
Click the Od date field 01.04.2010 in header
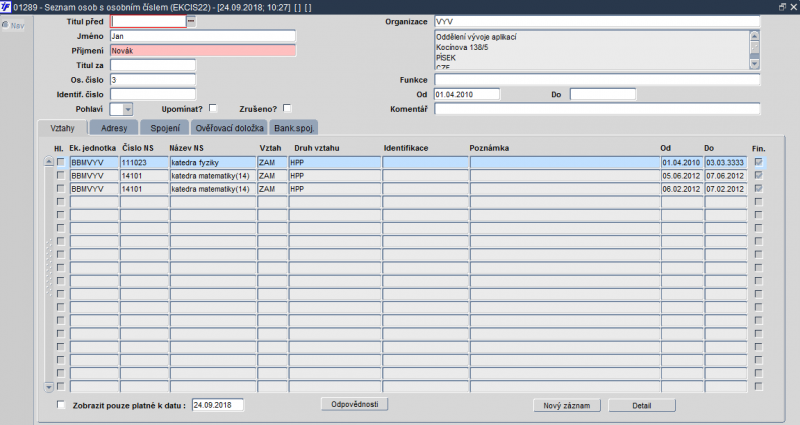click(467, 94)
